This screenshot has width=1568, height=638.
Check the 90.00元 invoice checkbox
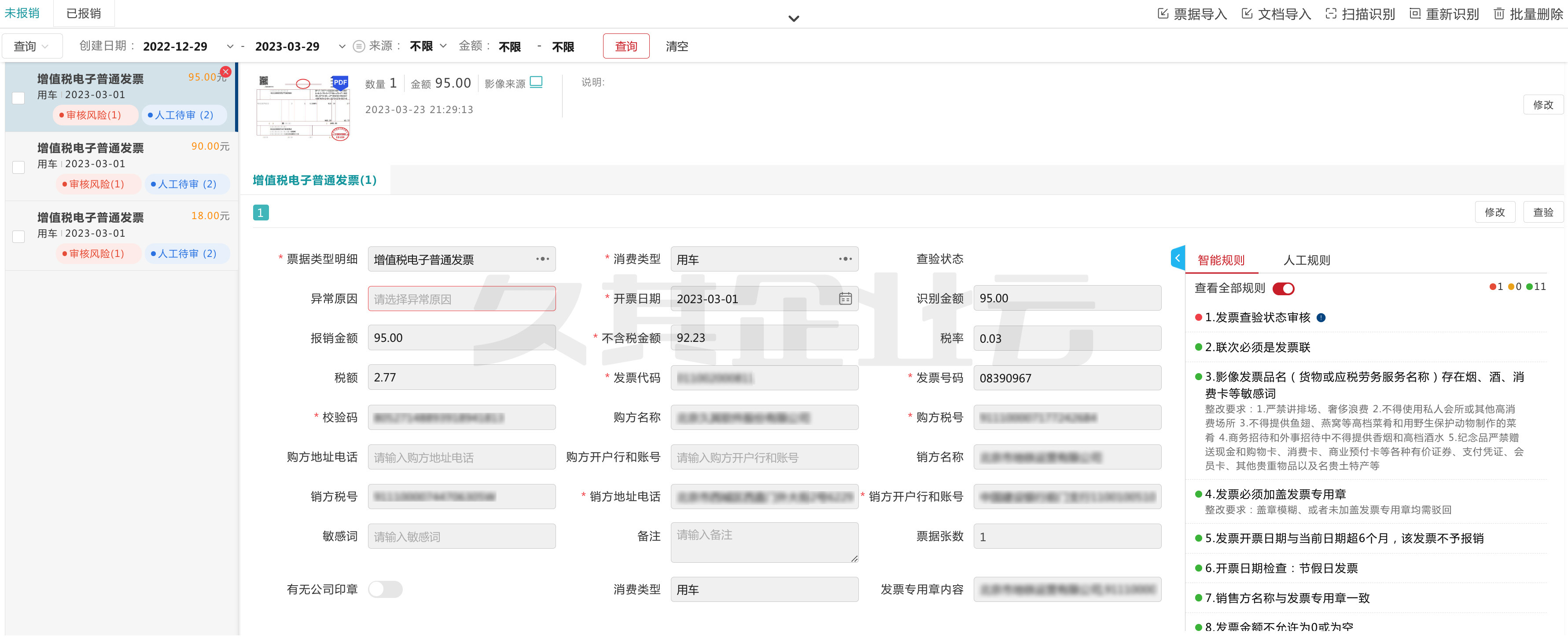pyautogui.click(x=19, y=167)
